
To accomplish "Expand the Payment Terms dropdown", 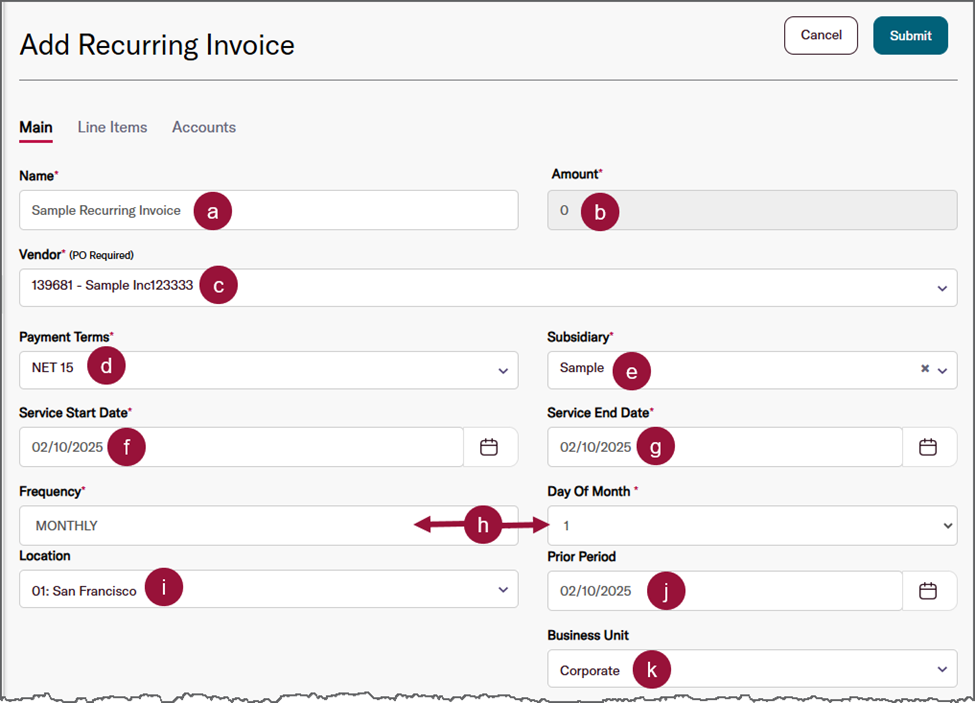I will pyautogui.click(x=503, y=370).
